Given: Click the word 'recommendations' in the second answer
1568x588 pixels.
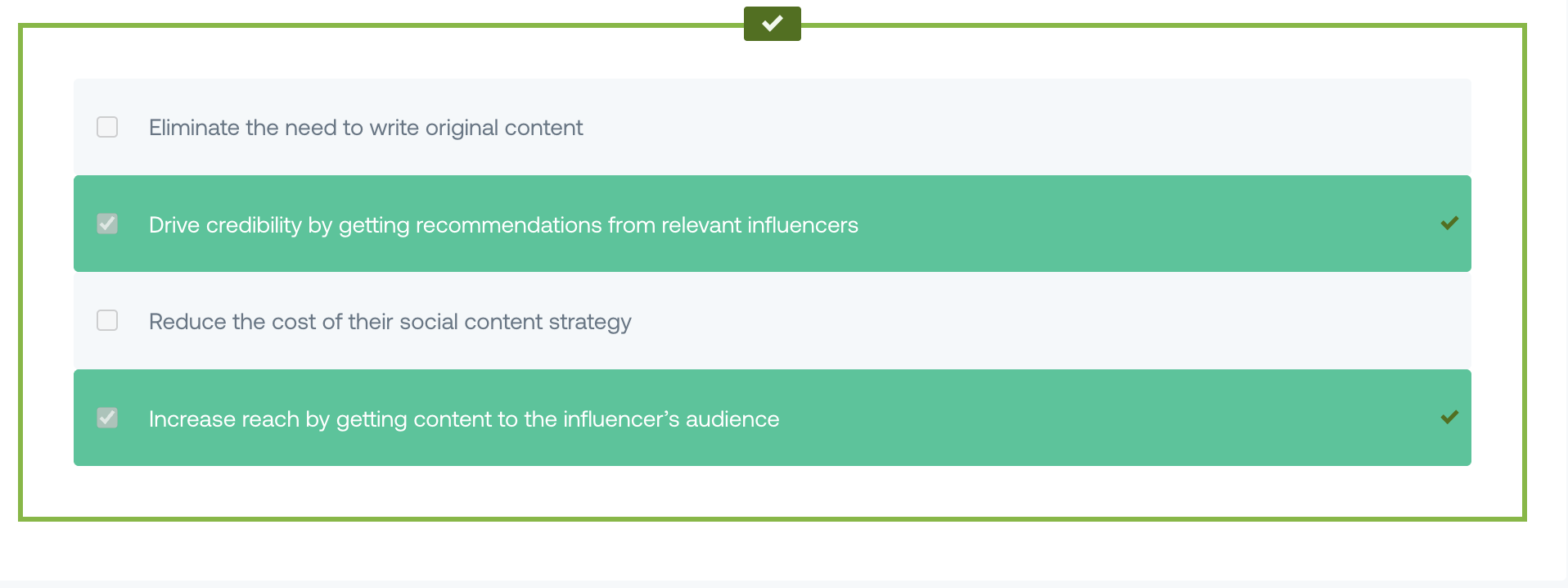Looking at the screenshot, I should click(x=509, y=225).
